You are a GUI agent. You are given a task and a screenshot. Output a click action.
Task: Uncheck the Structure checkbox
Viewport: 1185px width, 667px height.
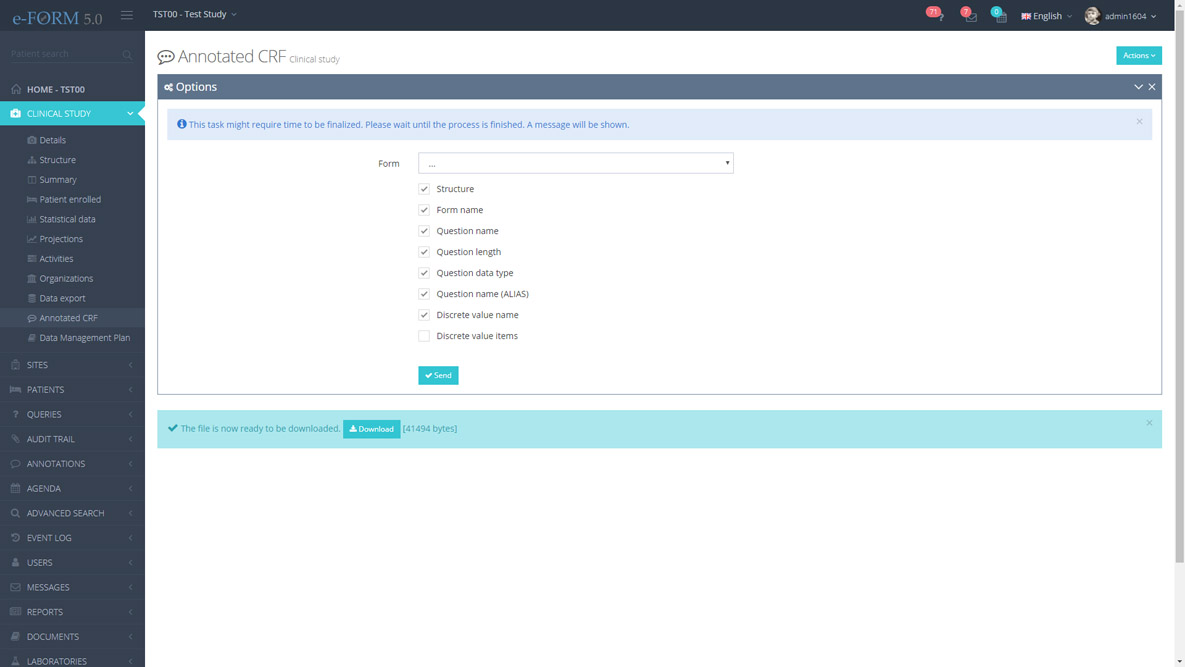(x=424, y=189)
